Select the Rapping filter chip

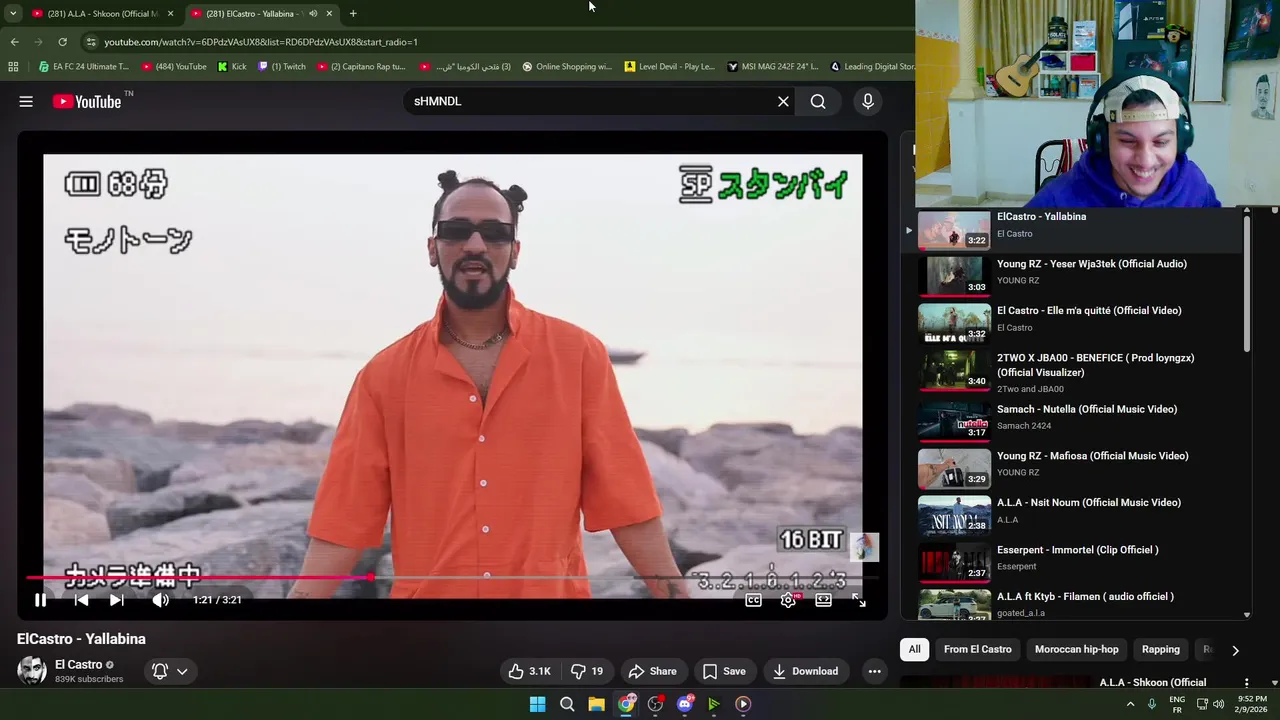pyautogui.click(x=1160, y=649)
